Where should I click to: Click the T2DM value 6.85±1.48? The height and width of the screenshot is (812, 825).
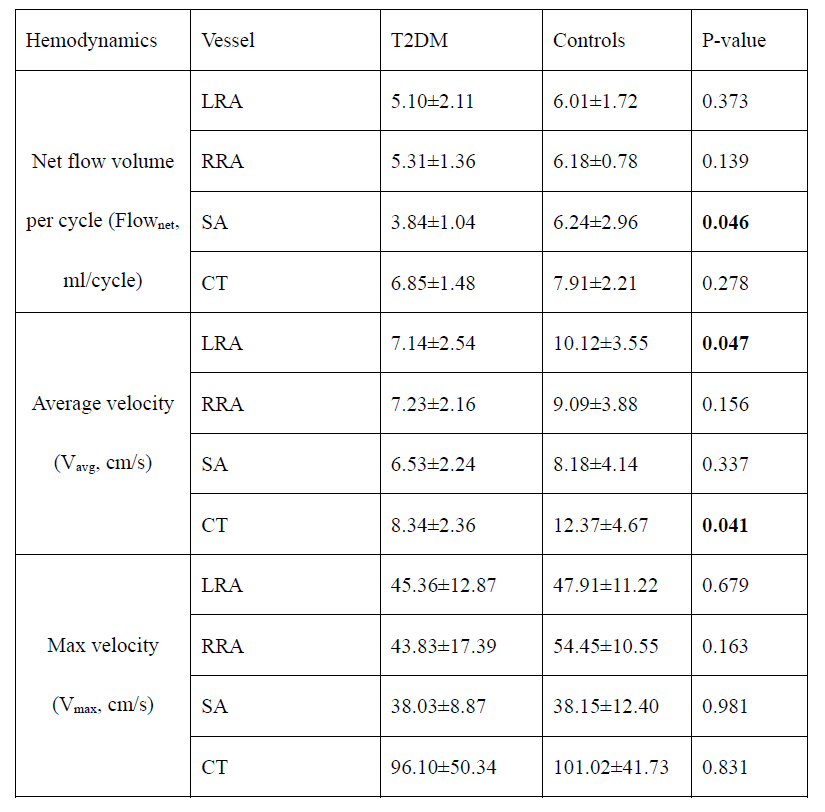pos(433,283)
